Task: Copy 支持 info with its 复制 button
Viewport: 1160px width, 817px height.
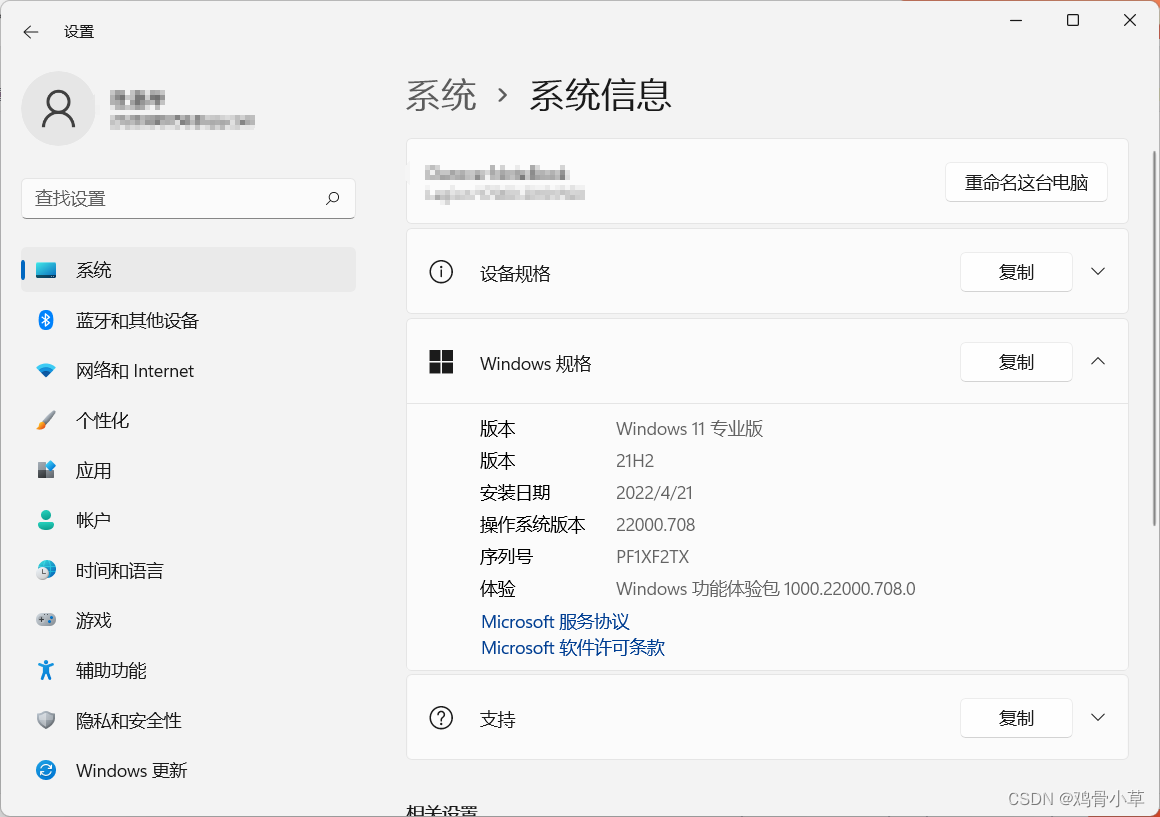Action: click(1016, 718)
